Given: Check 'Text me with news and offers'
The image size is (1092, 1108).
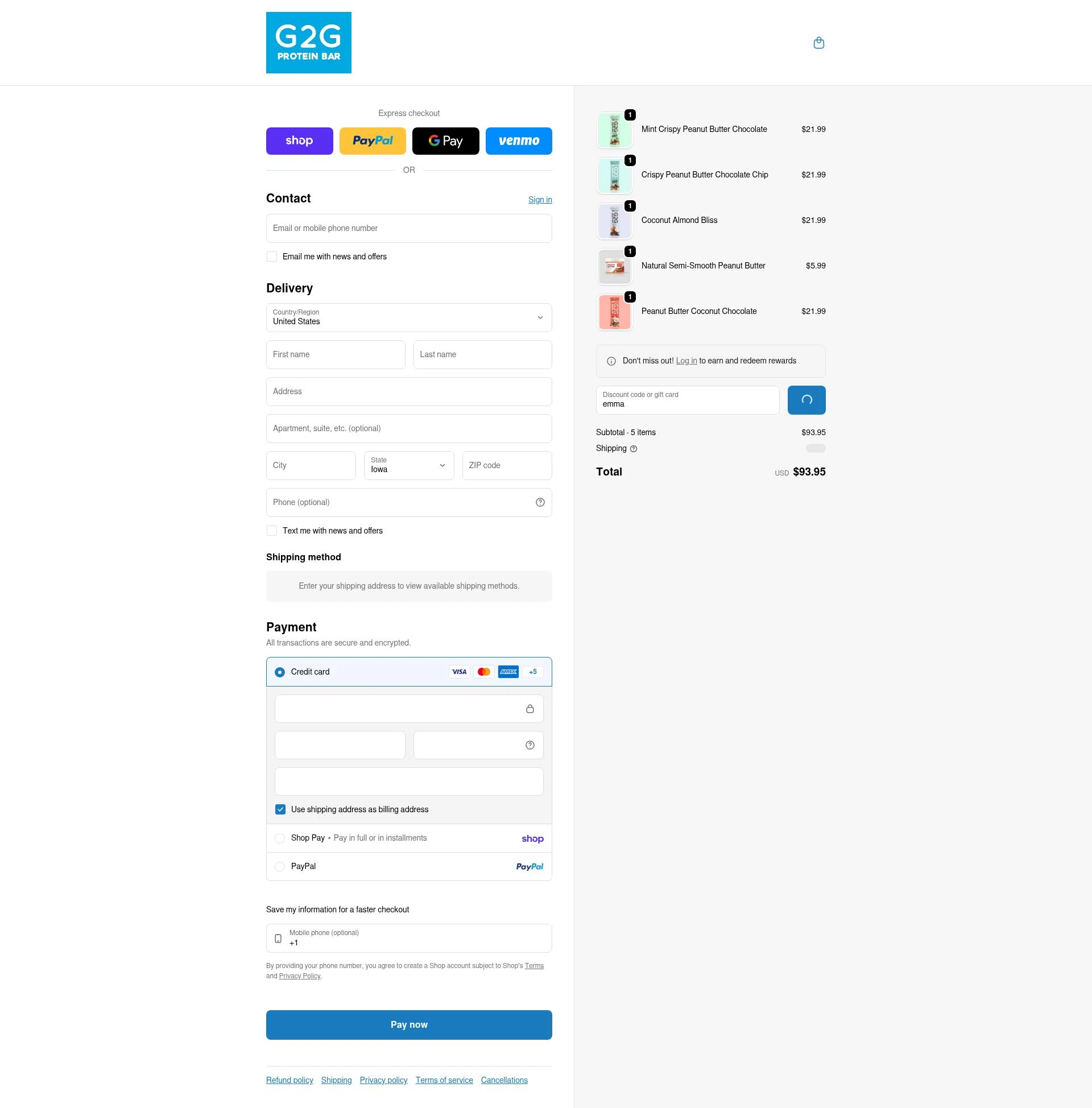Looking at the screenshot, I should pyautogui.click(x=272, y=531).
